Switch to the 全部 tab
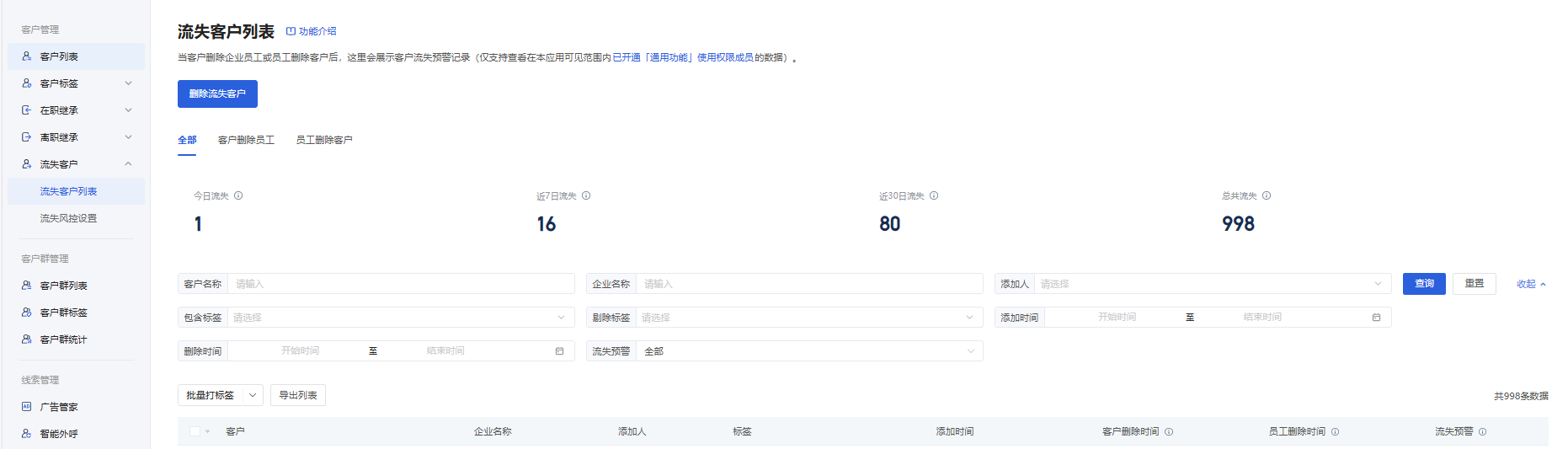Viewport: 1568px width, 449px height. (187, 140)
